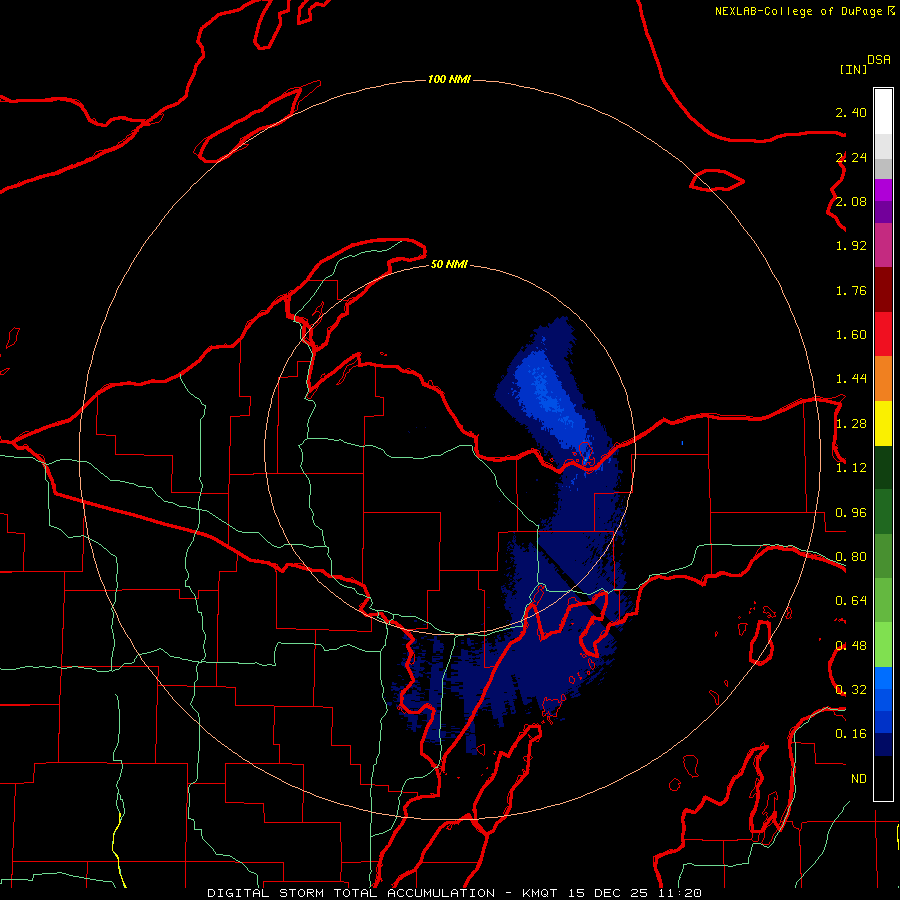
Task: Click the 0.64 legend value
Action: [851, 601]
